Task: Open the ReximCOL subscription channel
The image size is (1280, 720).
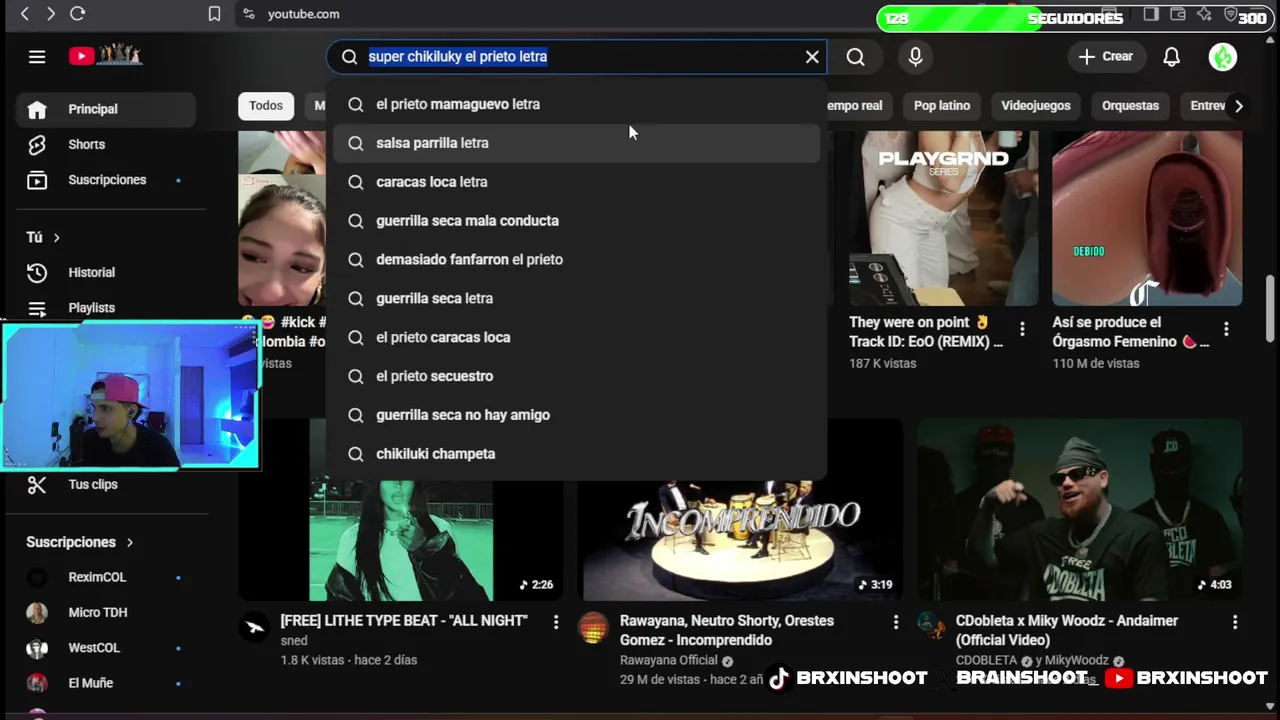Action: [x=106, y=577]
